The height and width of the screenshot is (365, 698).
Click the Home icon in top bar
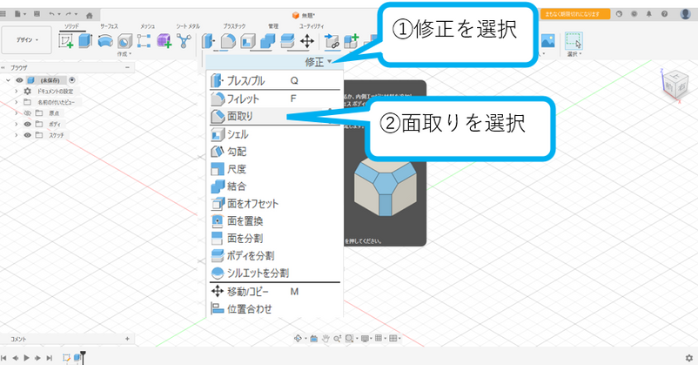[89, 15]
